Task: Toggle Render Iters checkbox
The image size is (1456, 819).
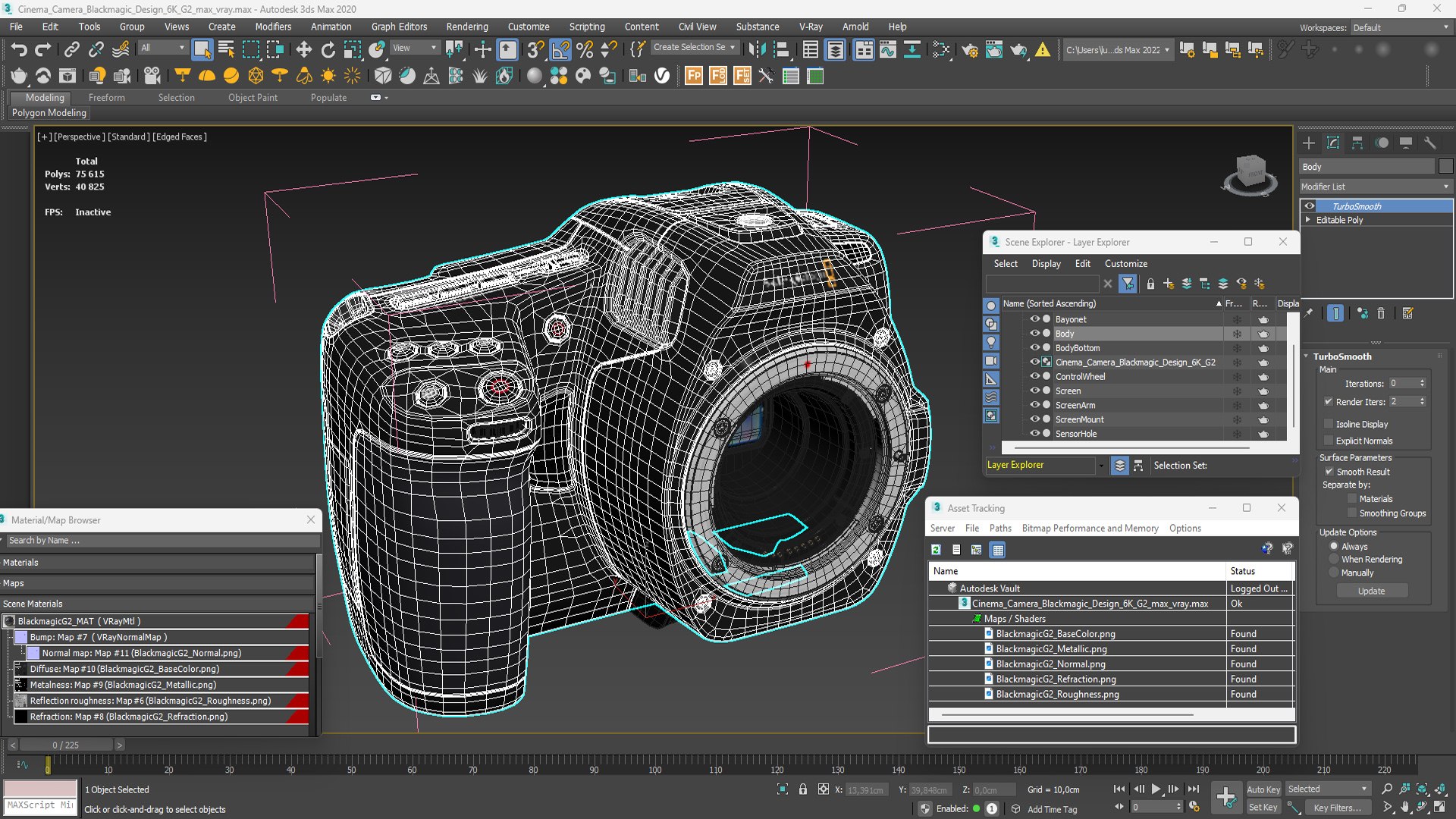Action: (1329, 401)
